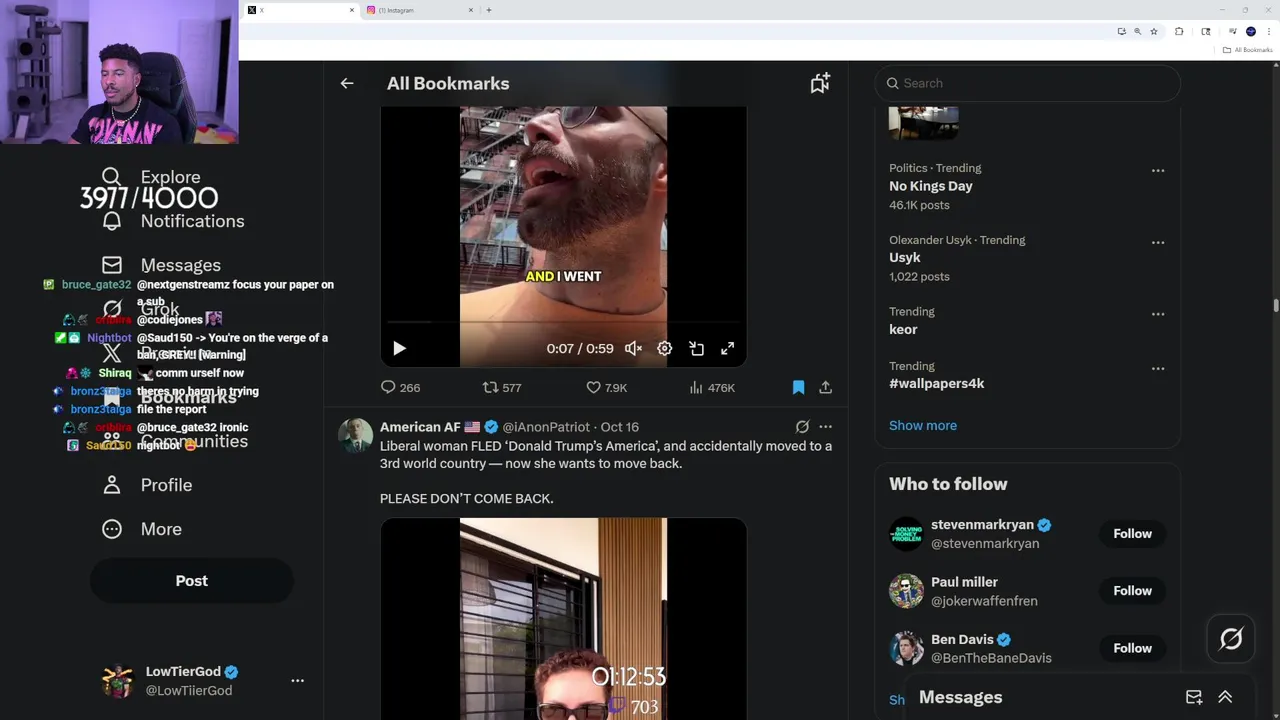The height and width of the screenshot is (720, 1280).
Task: Open video playback settings gear
Action: (665, 348)
